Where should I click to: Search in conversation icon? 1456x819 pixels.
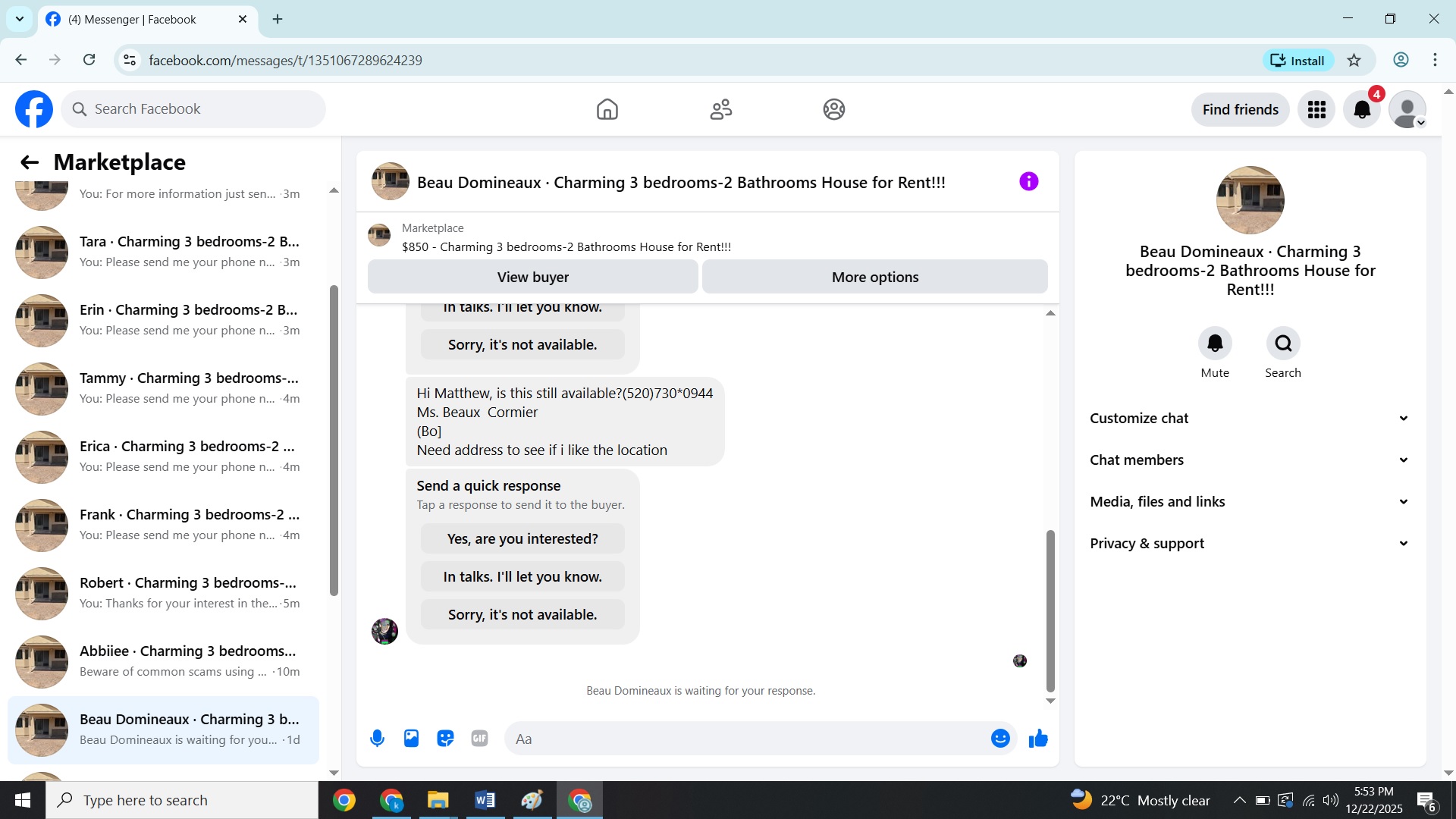click(1283, 344)
